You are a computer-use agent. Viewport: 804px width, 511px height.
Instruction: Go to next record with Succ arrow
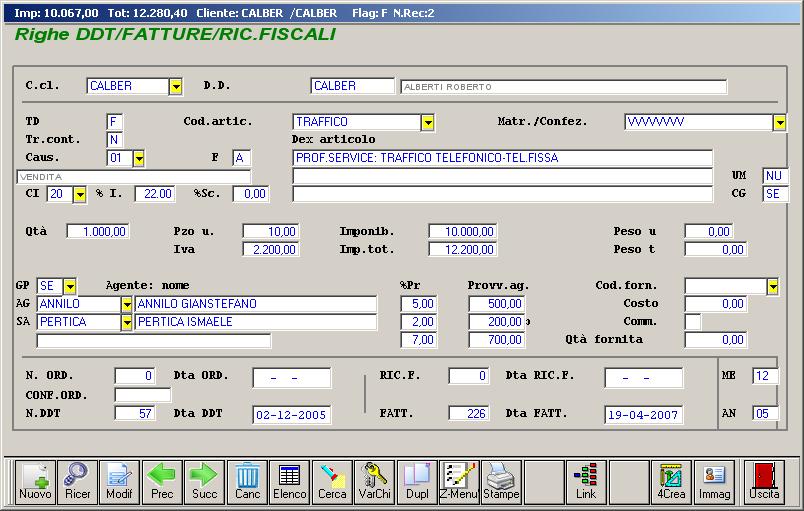click(205, 482)
